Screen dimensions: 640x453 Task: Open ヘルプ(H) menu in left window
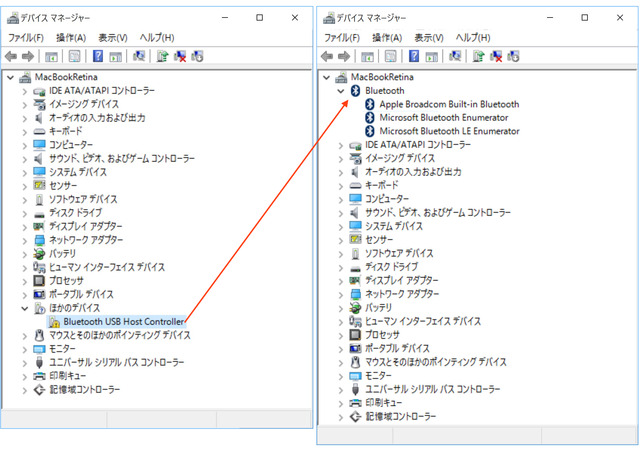(157, 38)
